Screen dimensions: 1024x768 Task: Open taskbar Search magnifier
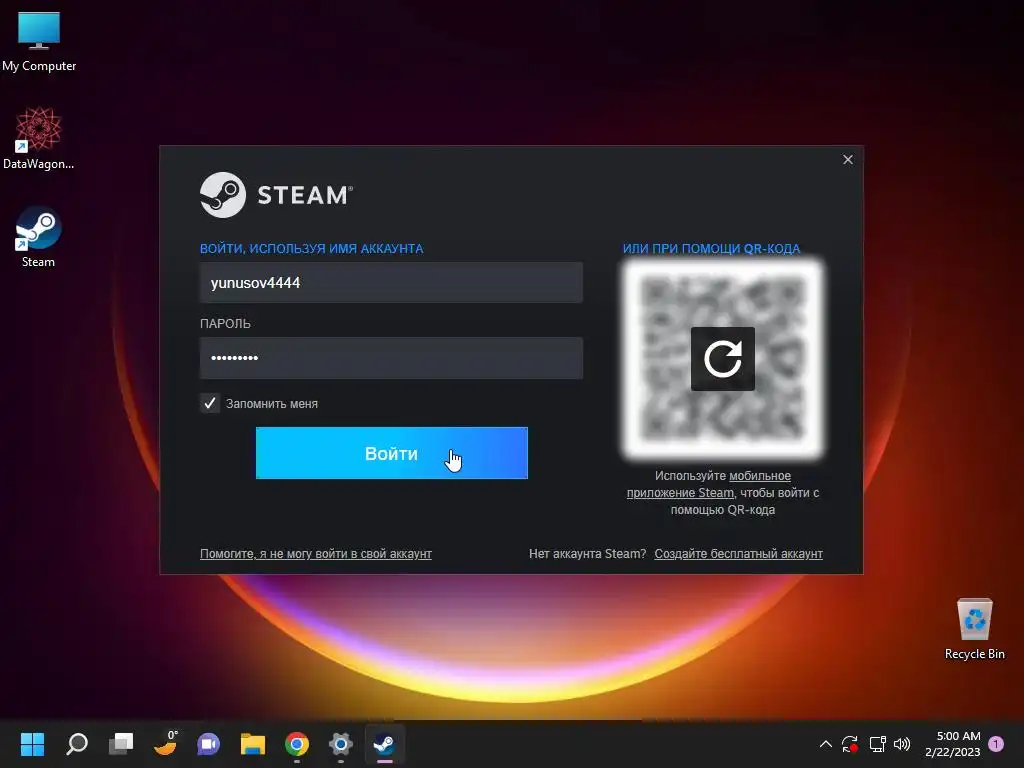click(x=77, y=744)
